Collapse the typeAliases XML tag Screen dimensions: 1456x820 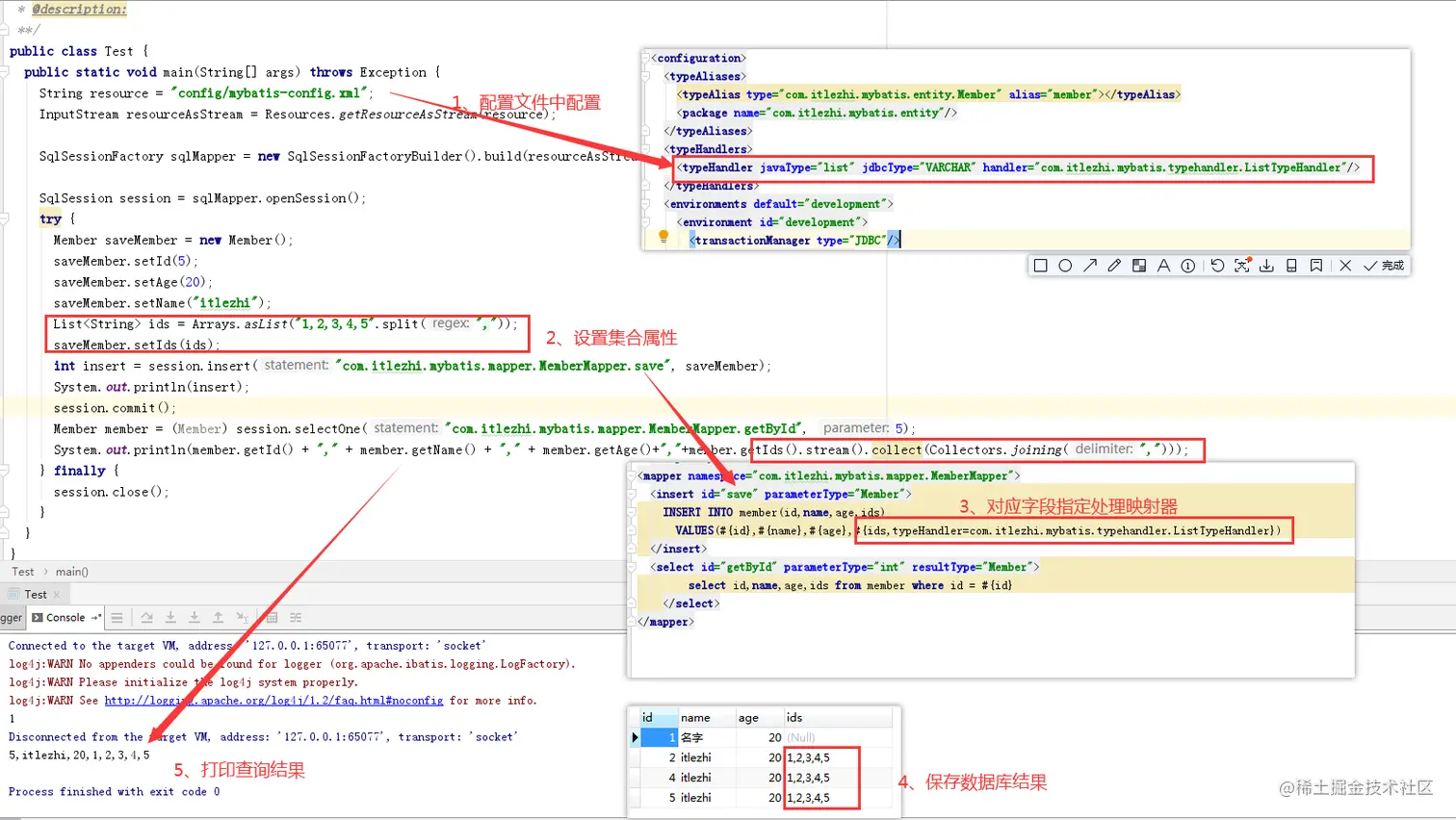647,77
